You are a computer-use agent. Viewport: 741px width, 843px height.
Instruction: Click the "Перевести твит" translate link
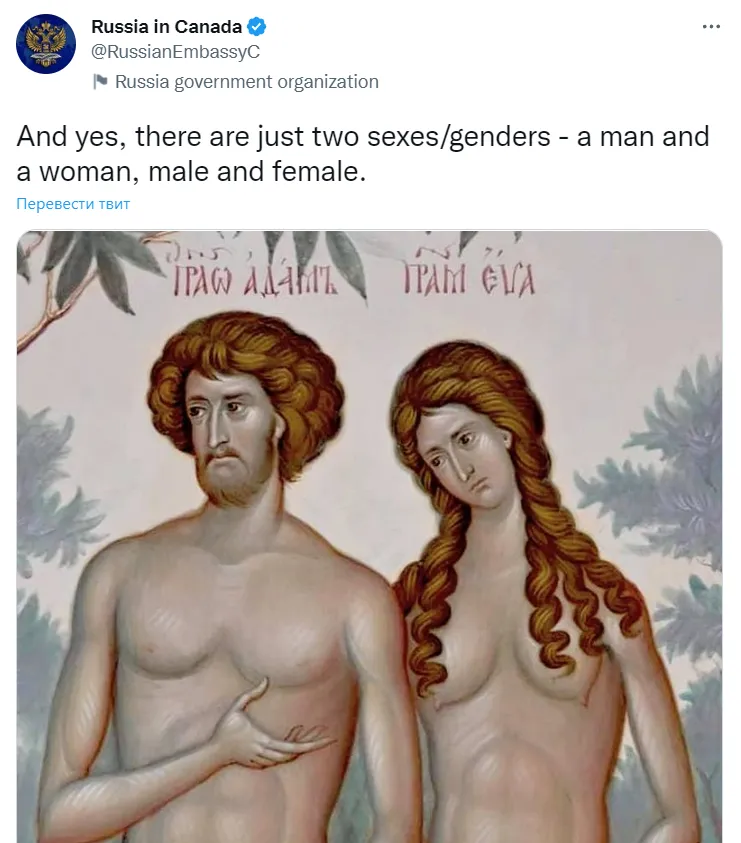pos(73,204)
